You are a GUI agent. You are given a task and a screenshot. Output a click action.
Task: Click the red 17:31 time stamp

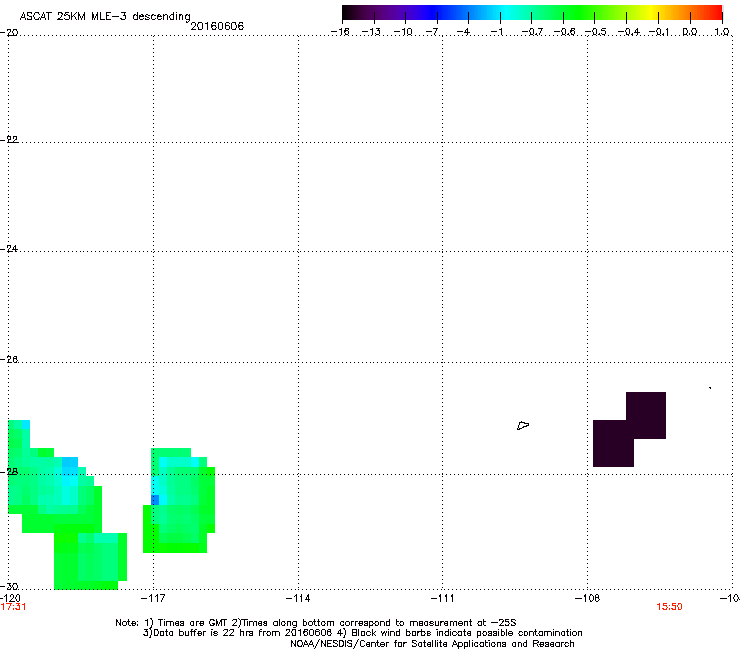(x=13, y=607)
